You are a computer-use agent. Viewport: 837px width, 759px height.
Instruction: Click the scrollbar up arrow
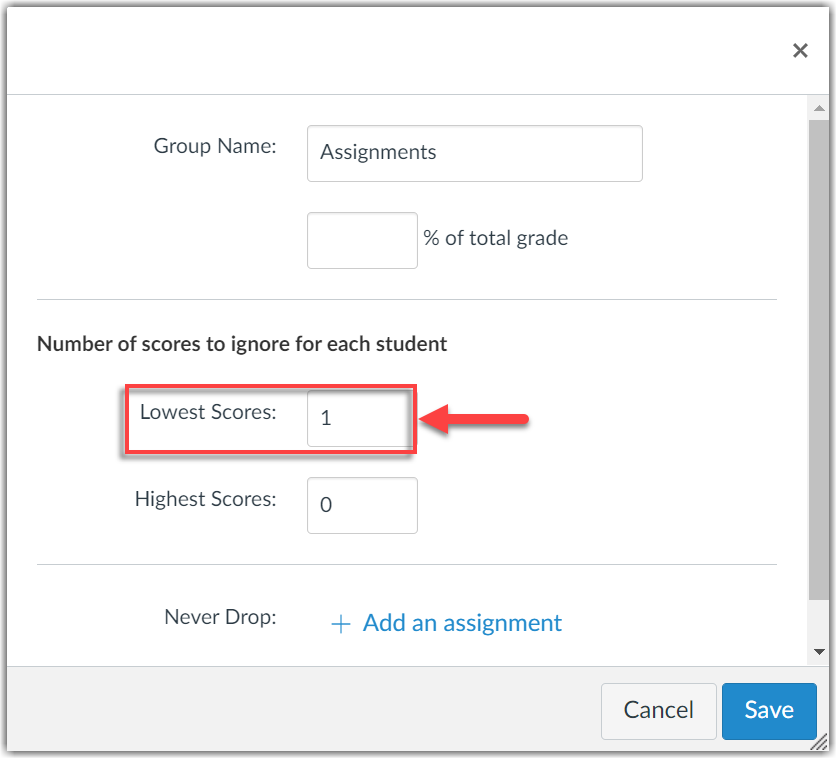[819, 108]
